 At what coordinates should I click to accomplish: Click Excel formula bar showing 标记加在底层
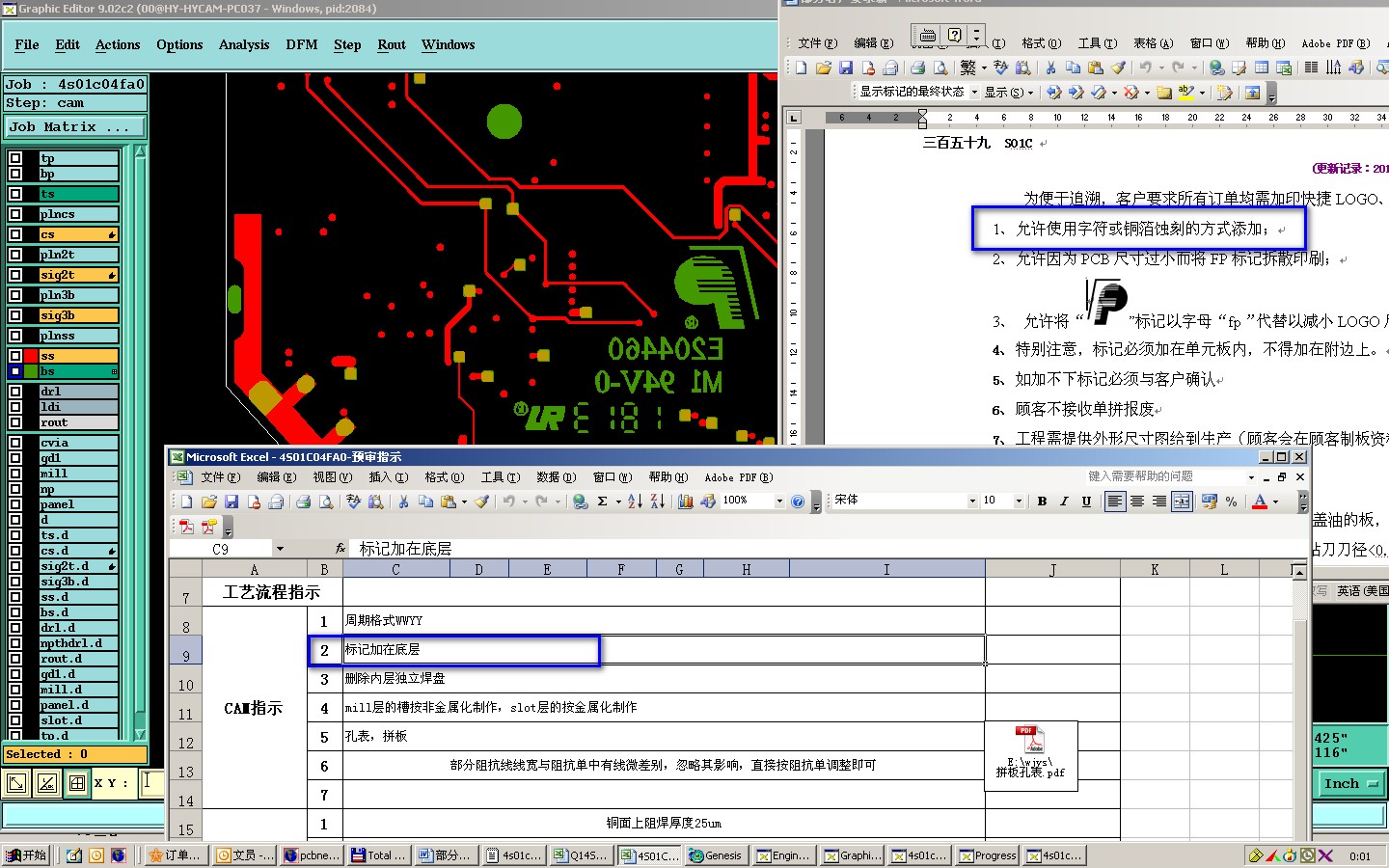[830, 549]
